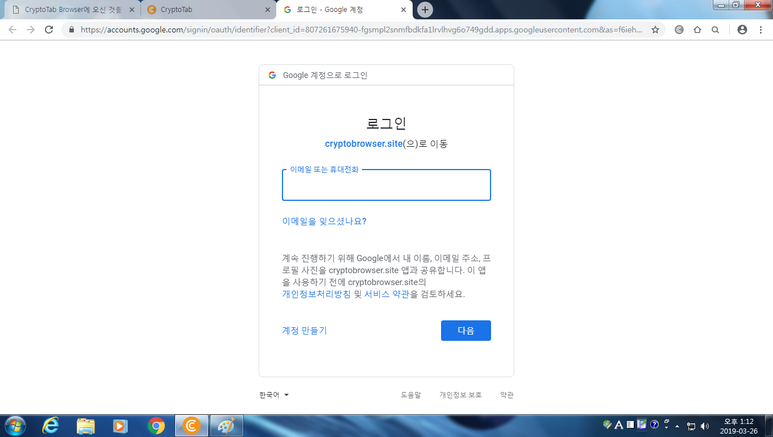Open the Paint taskbar icon
This screenshot has height=437, width=773.
coord(226,426)
